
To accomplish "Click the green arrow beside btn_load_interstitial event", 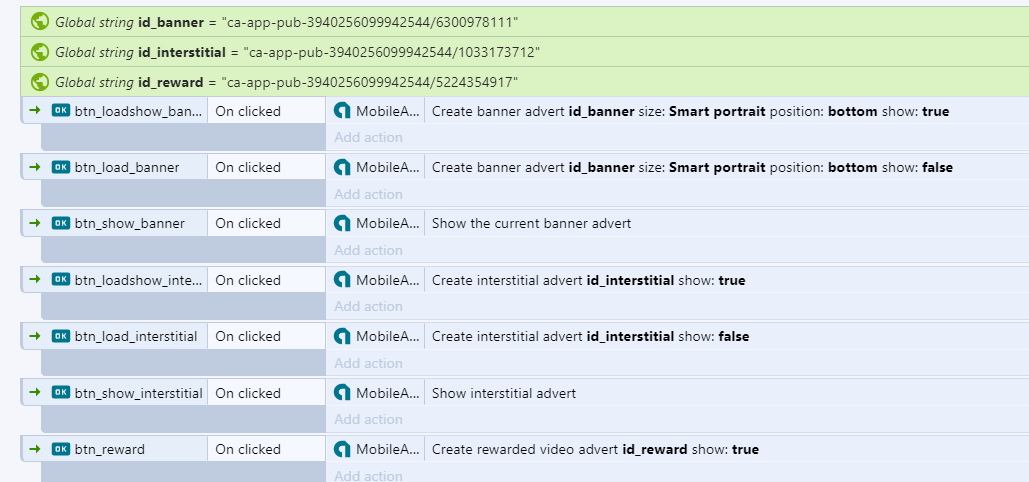I will click(35, 336).
